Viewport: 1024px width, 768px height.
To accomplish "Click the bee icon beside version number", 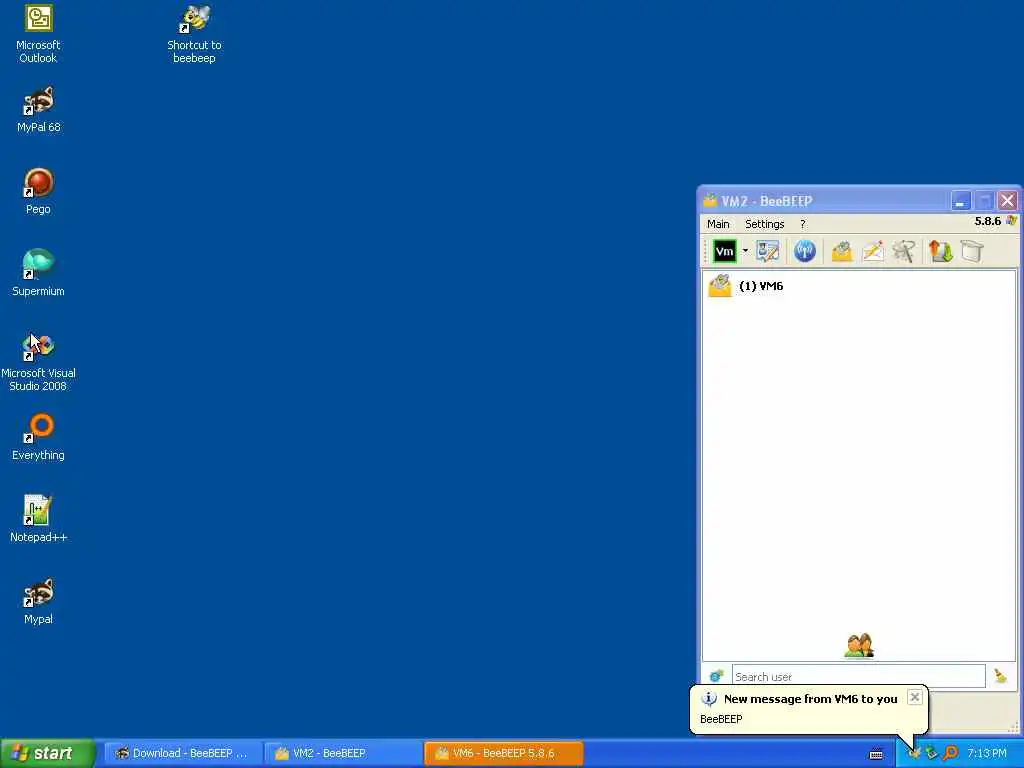I will (x=1012, y=221).
